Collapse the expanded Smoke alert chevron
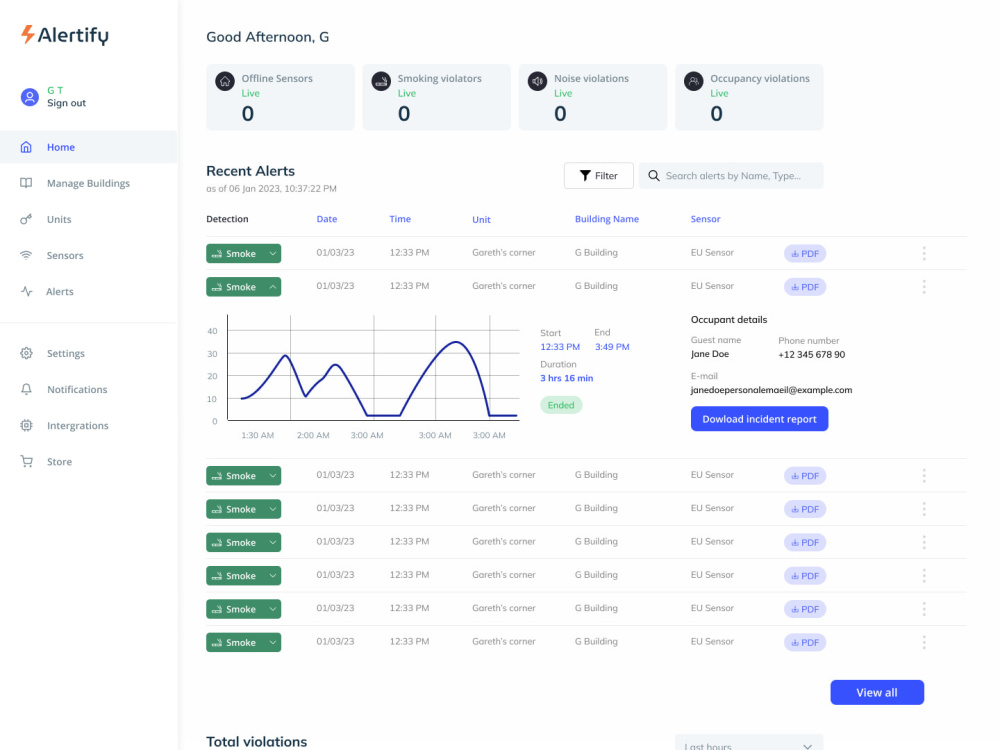This screenshot has height=750, width=1000. coord(272,287)
